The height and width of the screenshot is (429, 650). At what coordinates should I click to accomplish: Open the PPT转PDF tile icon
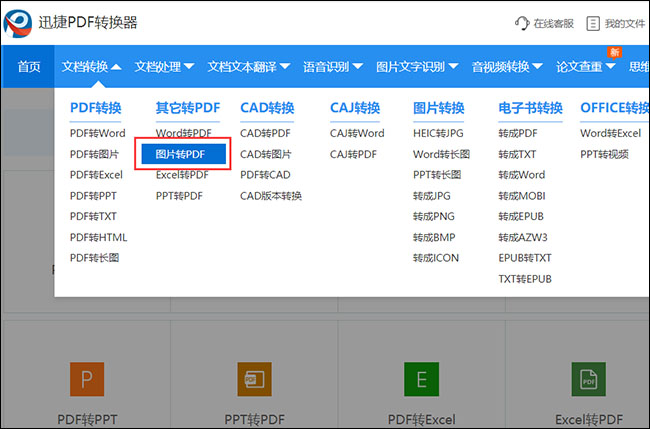[255, 379]
